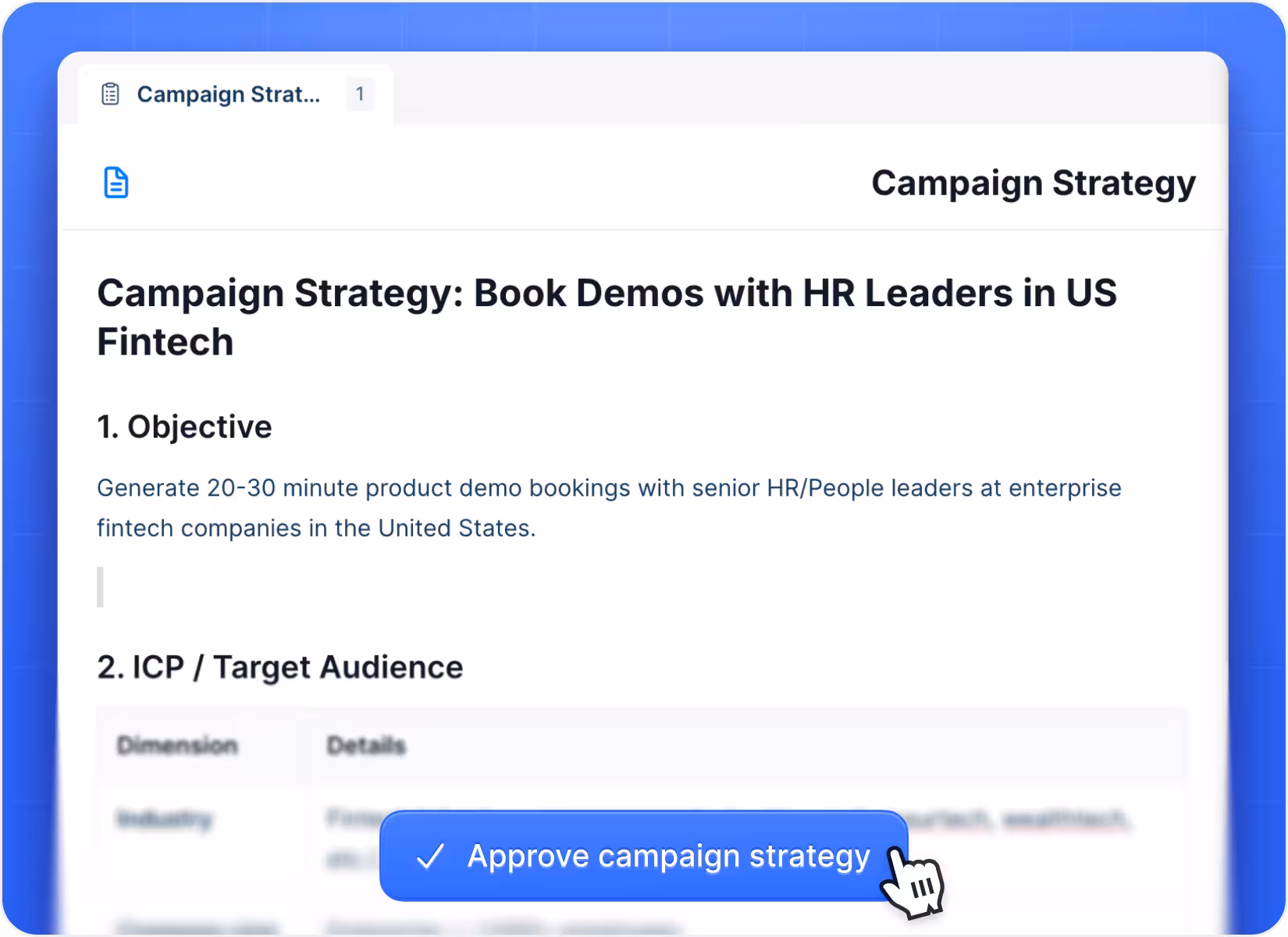Click the Approve campaign strategy button
This screenshot has width=1288, height=937.
tap(644, 856)
